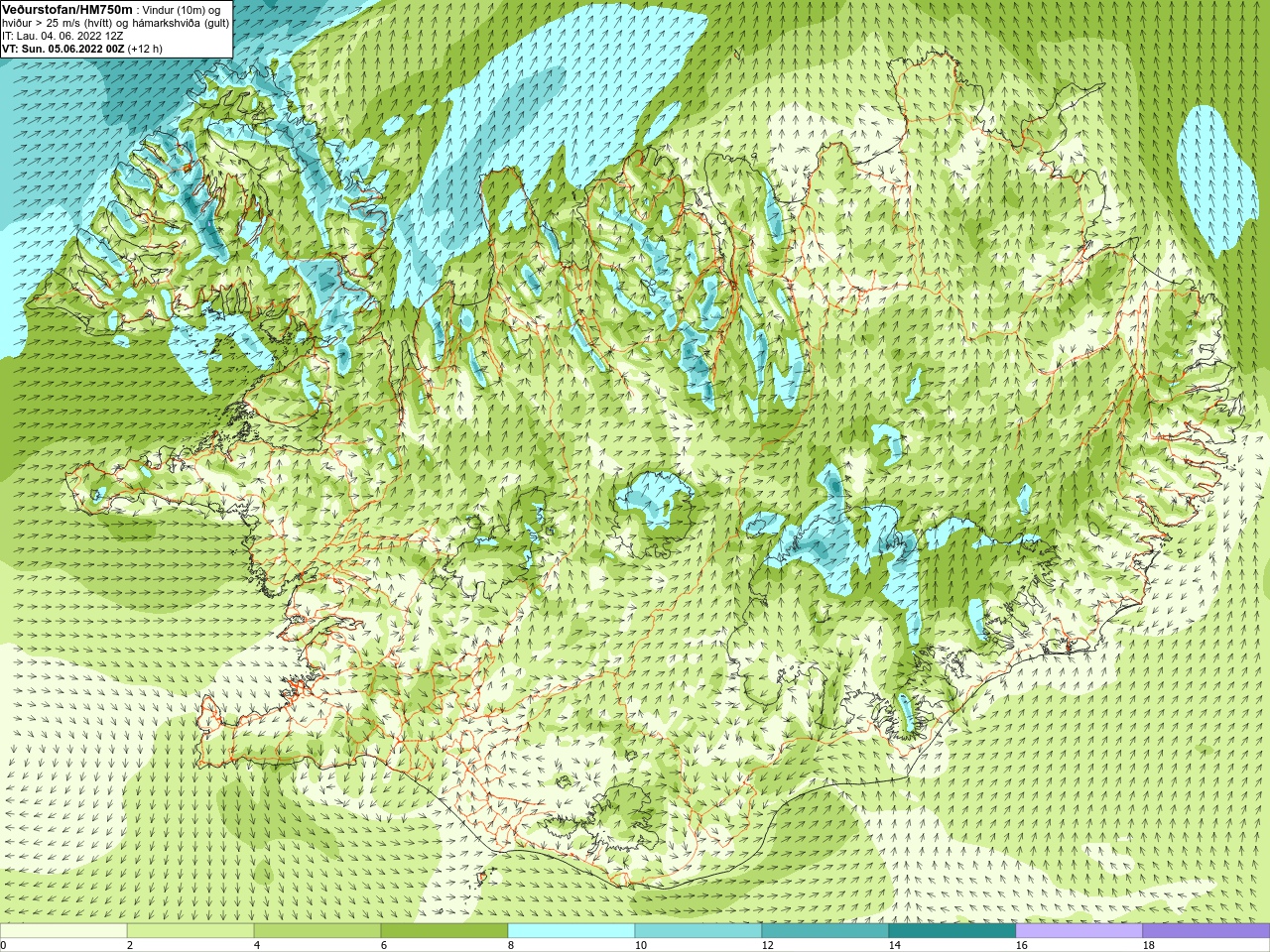Pick the light purple 16–18 m/s legend swatch
Viewport: 1270px width, 952px height.
(1079, 931)
